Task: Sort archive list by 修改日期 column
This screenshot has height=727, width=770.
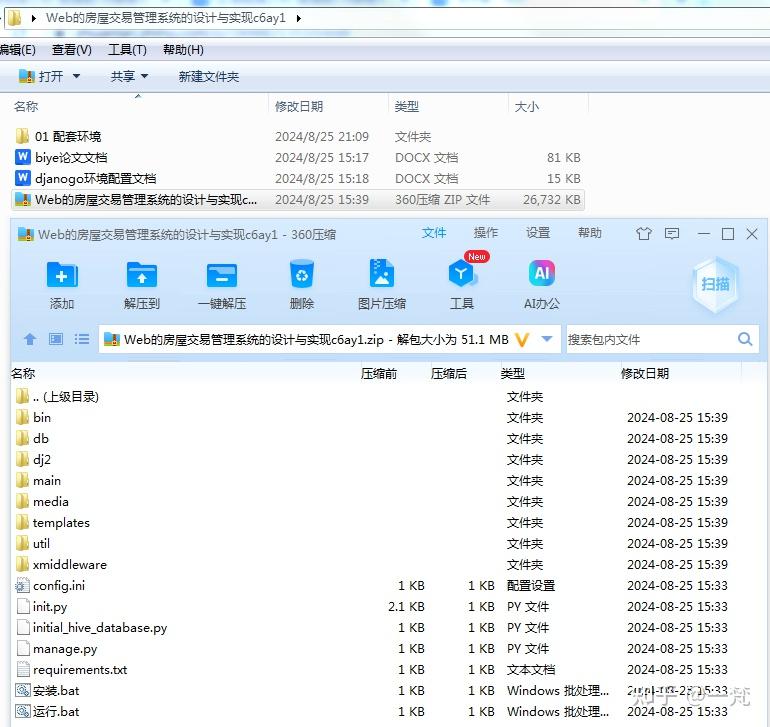Action: (645, 374)
